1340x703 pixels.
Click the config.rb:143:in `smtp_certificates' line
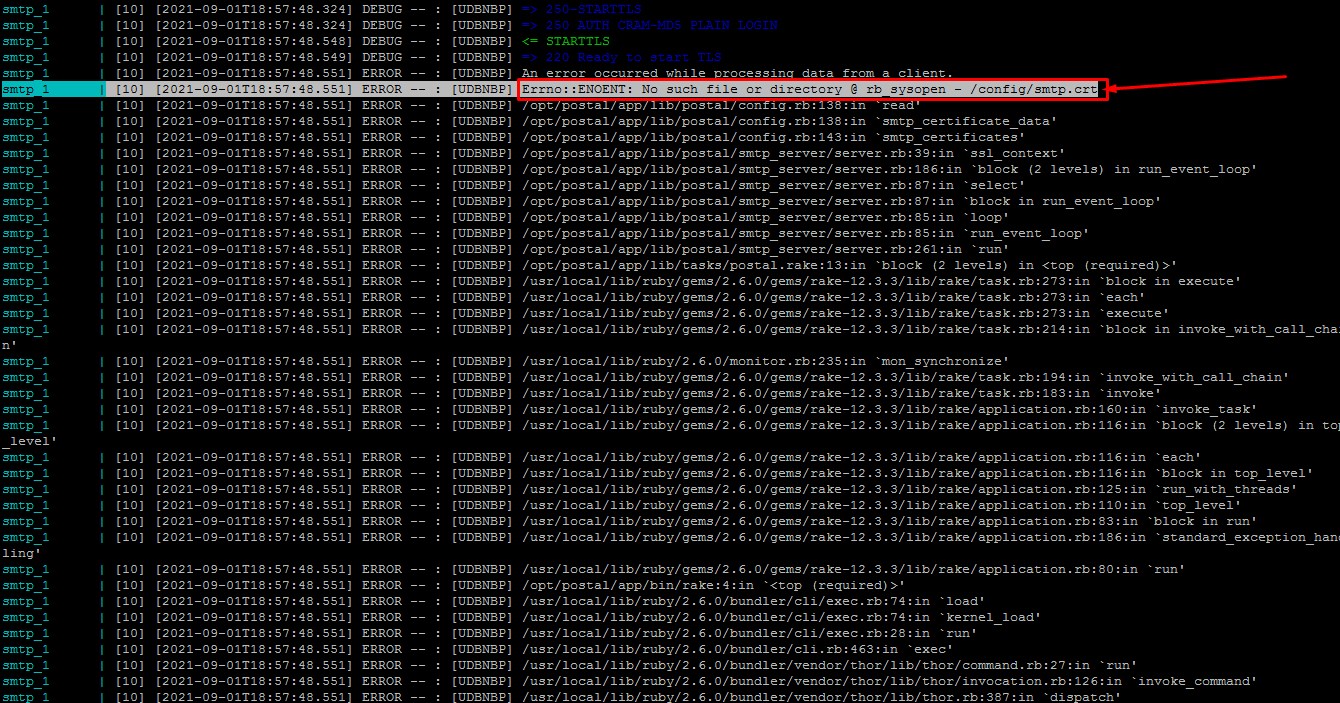click(774, 137)
